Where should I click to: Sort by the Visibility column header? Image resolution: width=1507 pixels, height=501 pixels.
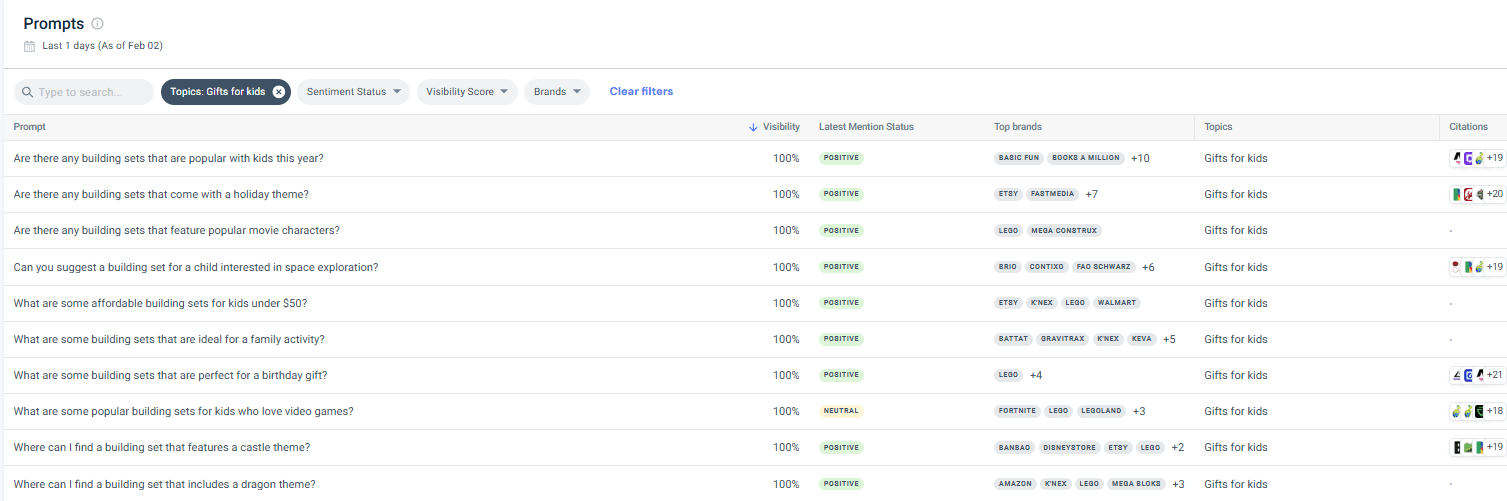point(781,127)
